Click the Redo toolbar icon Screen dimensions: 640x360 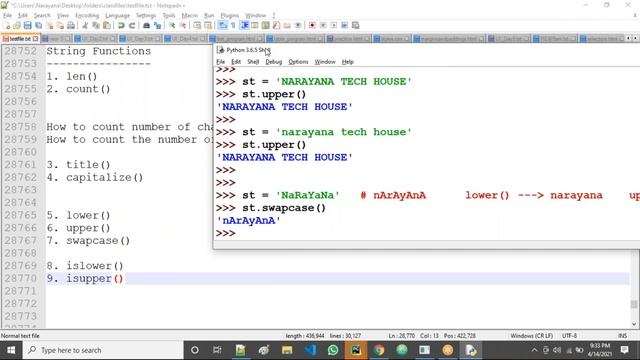click(132, 25)
